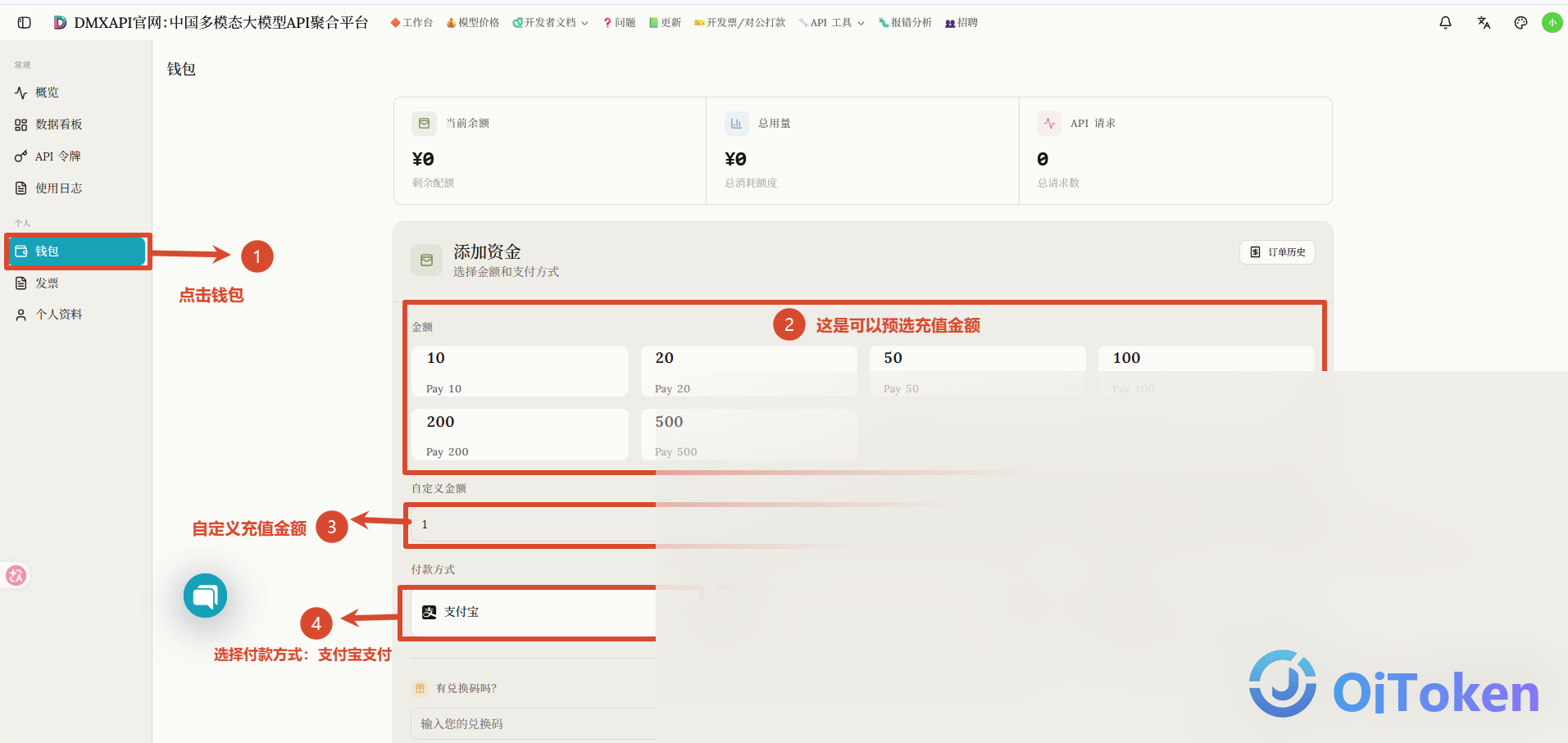Image resolution: width=1568 pixels, height=743 pixels.
Task: Open notifications via the bell icon
Action: 1445,23
